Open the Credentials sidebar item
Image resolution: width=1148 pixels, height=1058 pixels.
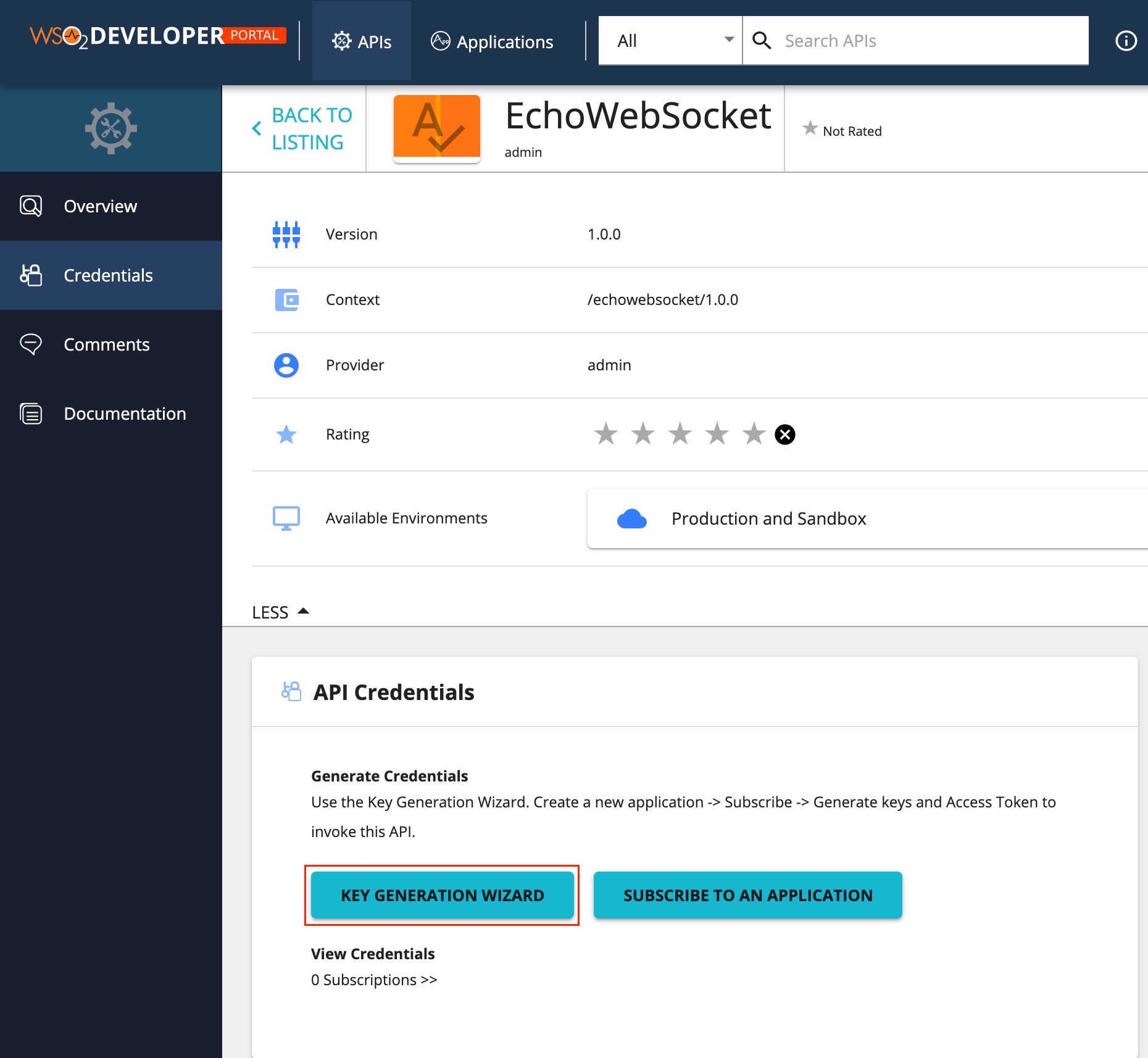(111, 275)
